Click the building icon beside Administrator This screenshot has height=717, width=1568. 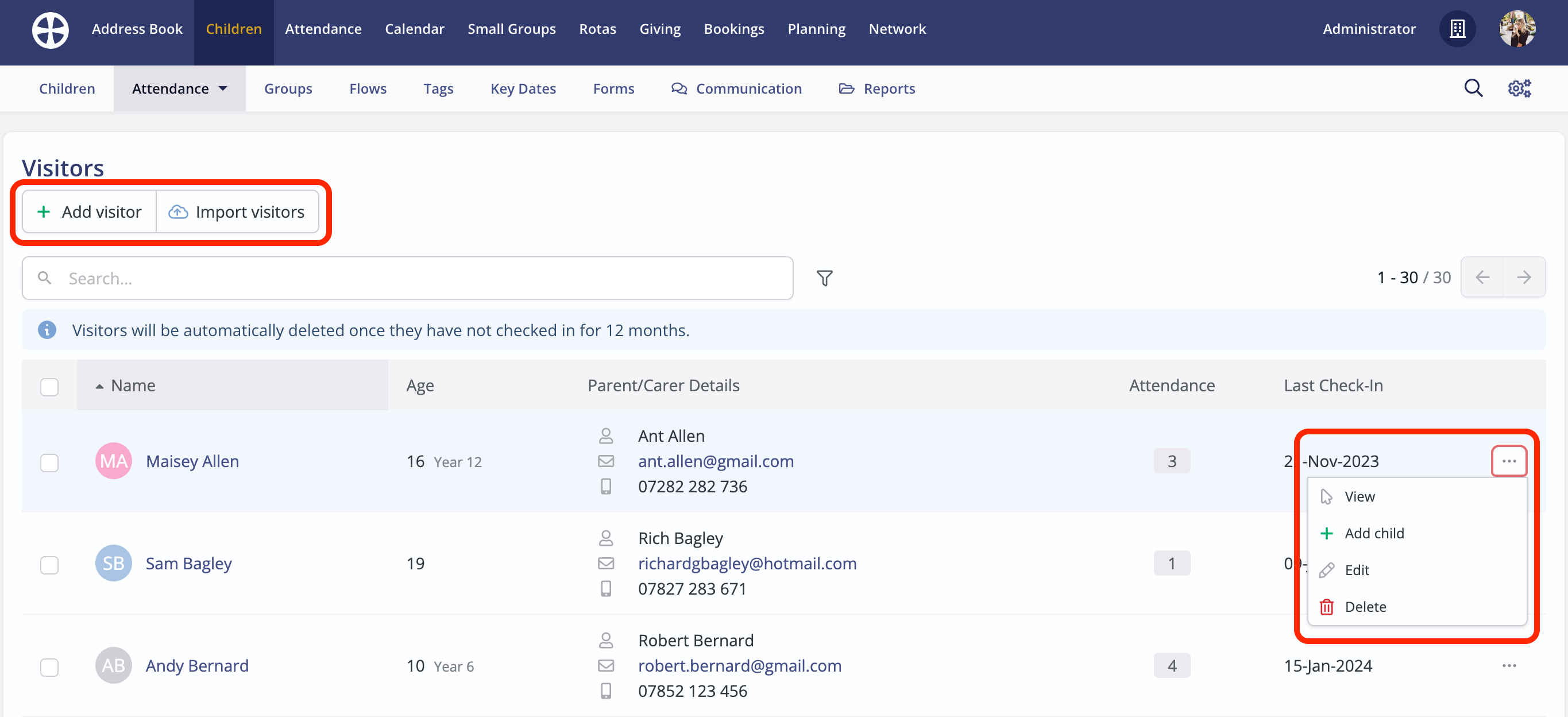[x=1457, y=29]
